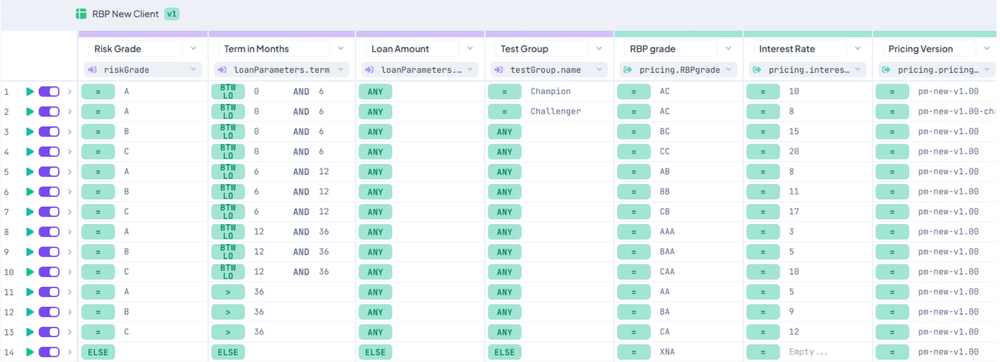Run row 1 with the play icon

(30, 92)
